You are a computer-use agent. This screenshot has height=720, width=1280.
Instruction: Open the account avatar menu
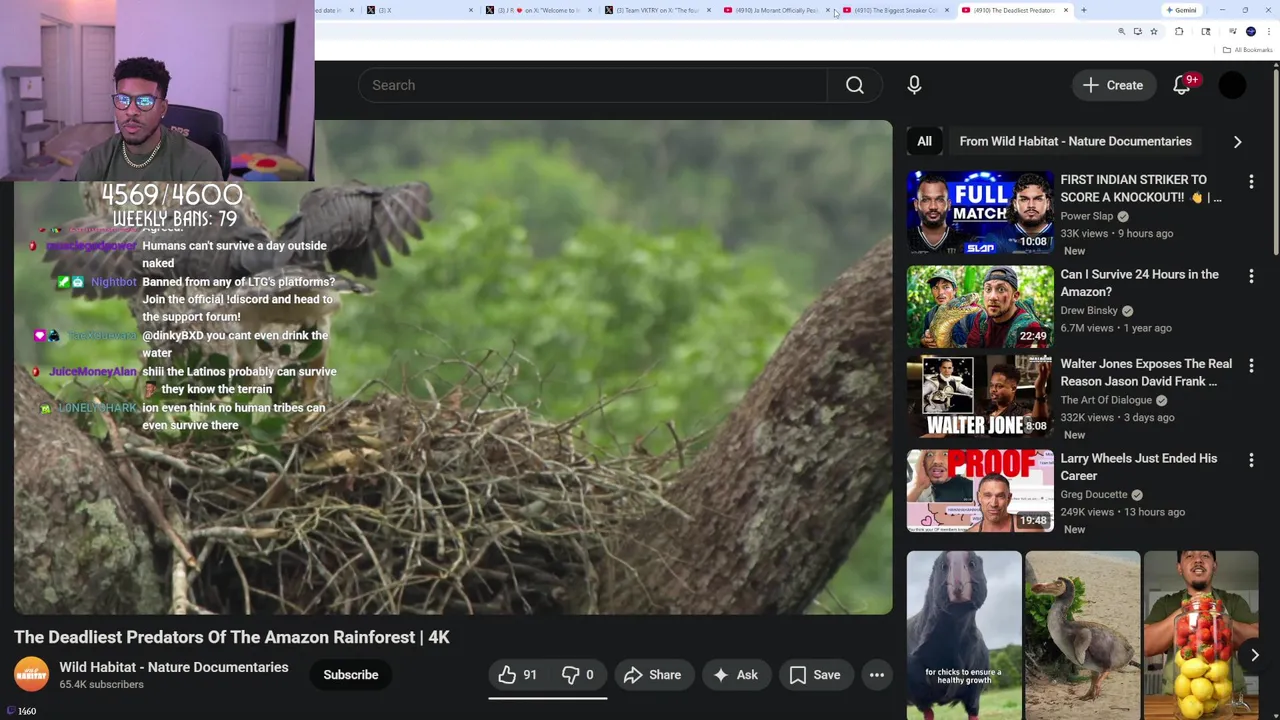(1232, 85)
